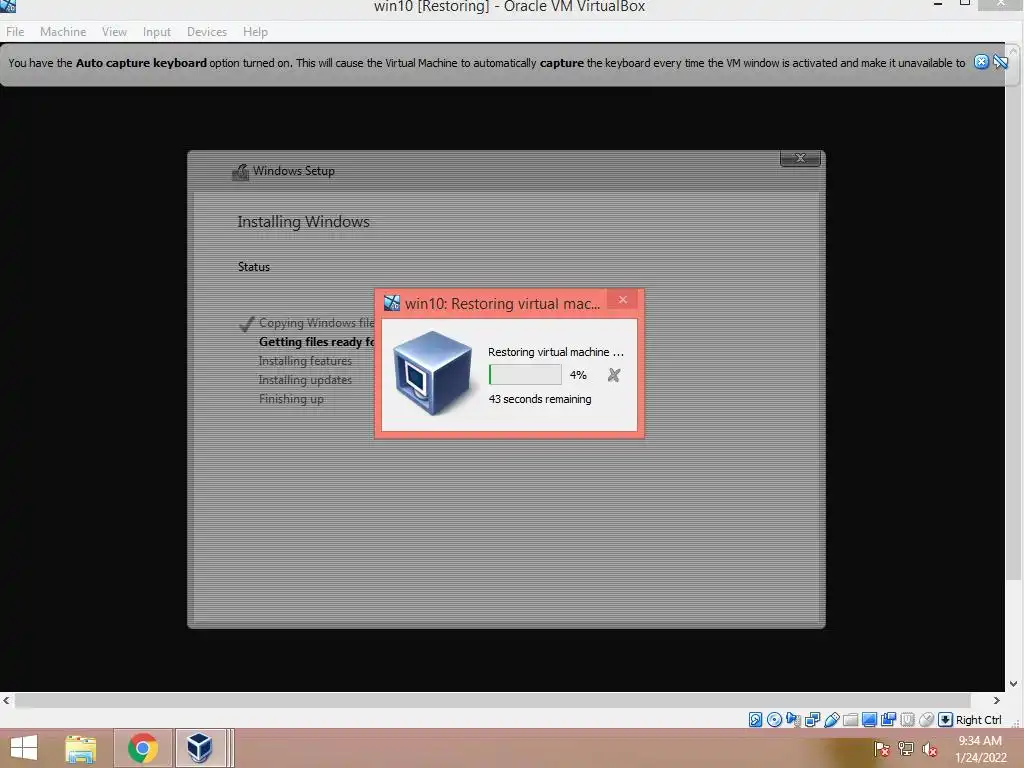Viewport: 1024px width, 768px height.
Task: Open the Action Center flag tray icon
Action: point(882,749)
